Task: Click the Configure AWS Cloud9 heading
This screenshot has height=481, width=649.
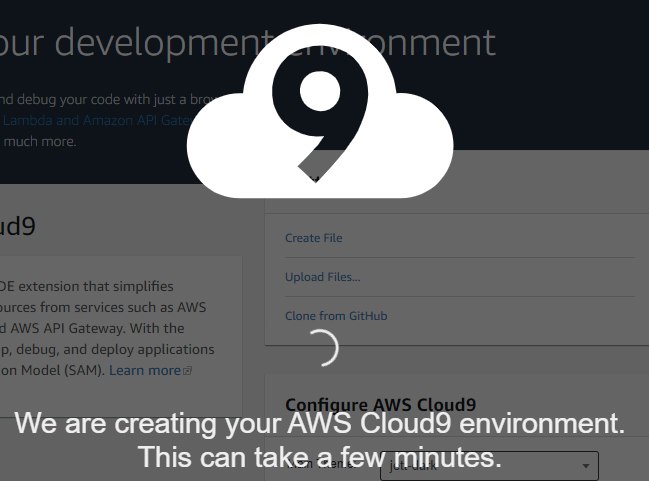Action: click(380, 404)
